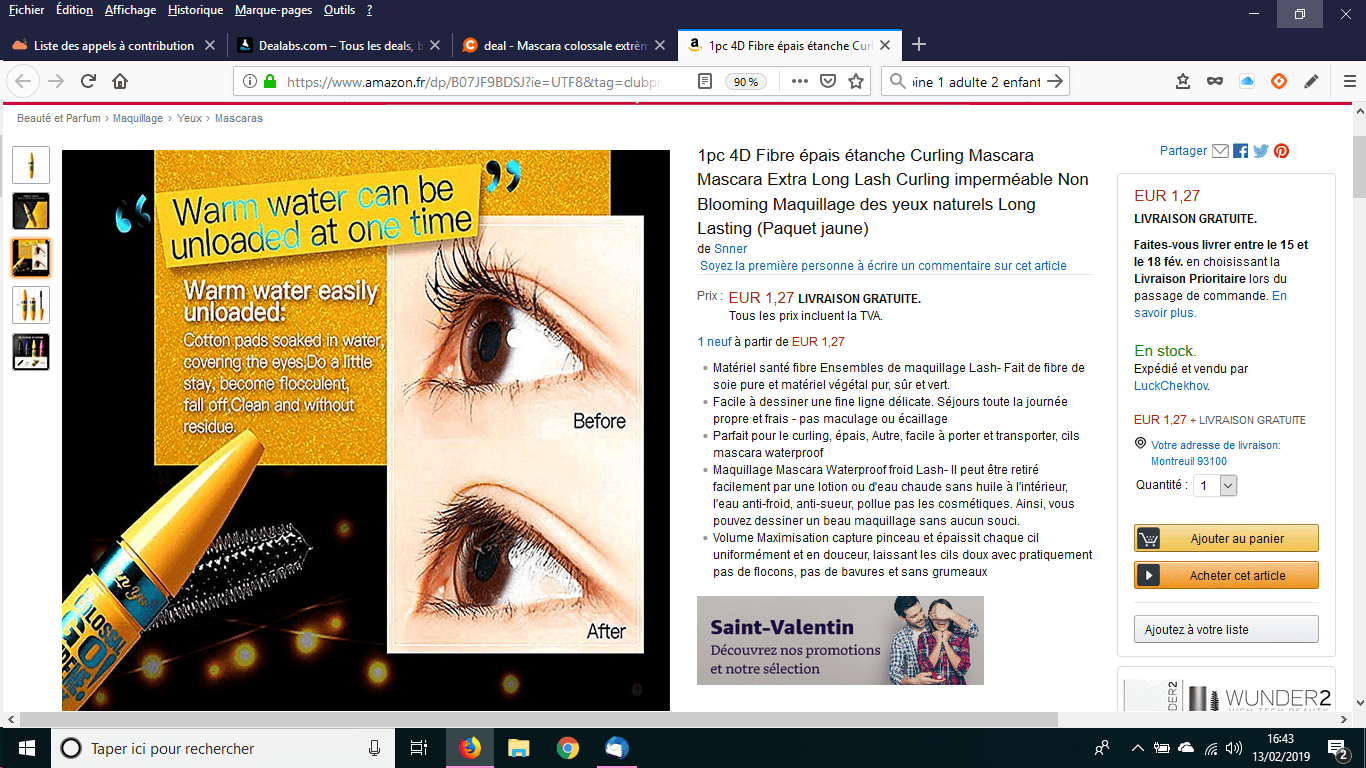Share product on Twitter
The width and height of the screenshot is (1366, 768).
pyautogui.click(x=1261, y=151)
